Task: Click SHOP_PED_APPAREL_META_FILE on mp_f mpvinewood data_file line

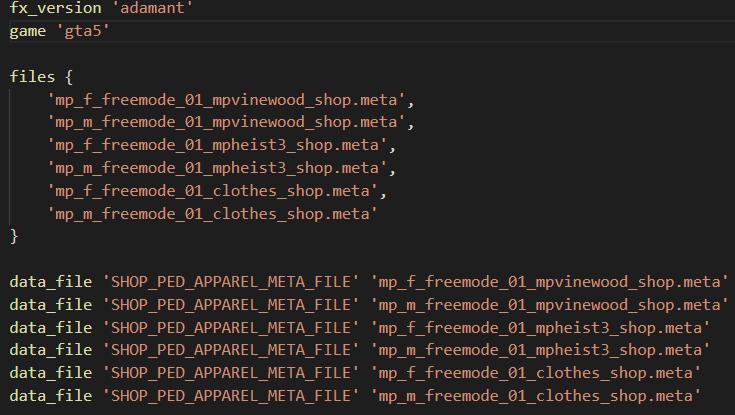Action: tap(231, 282)
